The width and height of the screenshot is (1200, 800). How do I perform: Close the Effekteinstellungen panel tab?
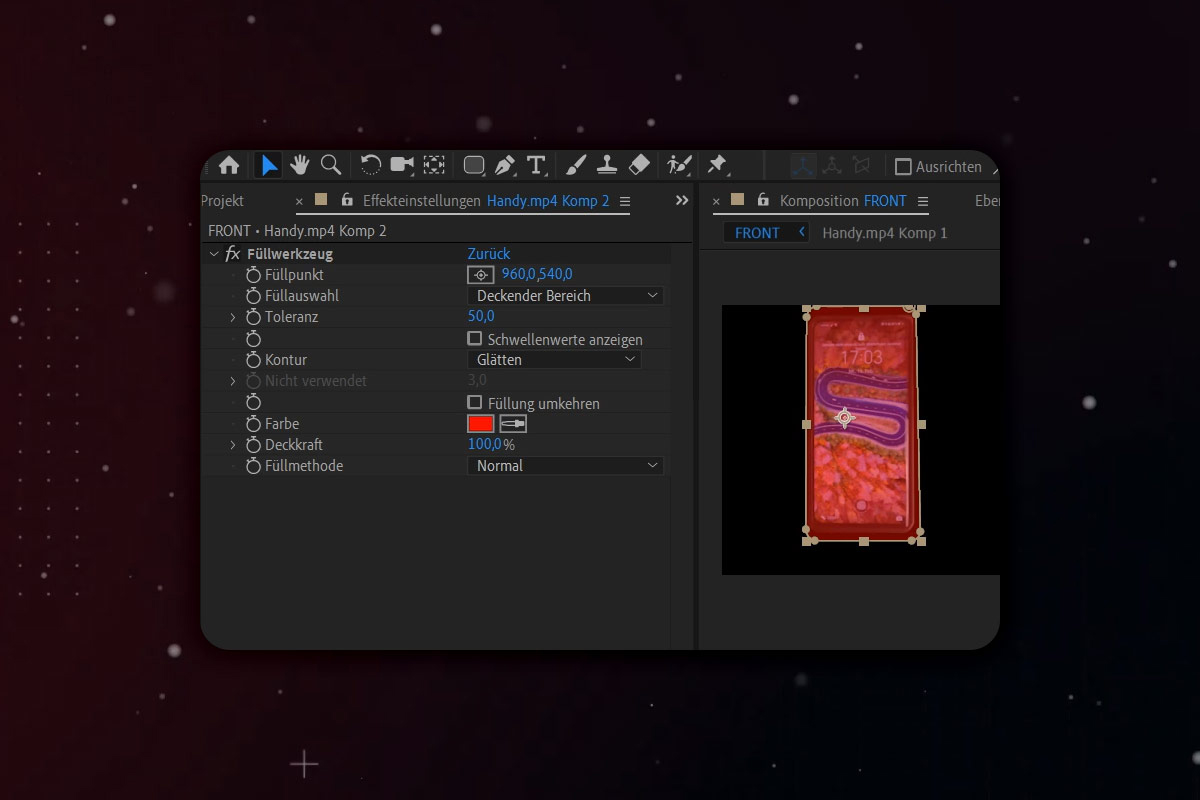299,201
